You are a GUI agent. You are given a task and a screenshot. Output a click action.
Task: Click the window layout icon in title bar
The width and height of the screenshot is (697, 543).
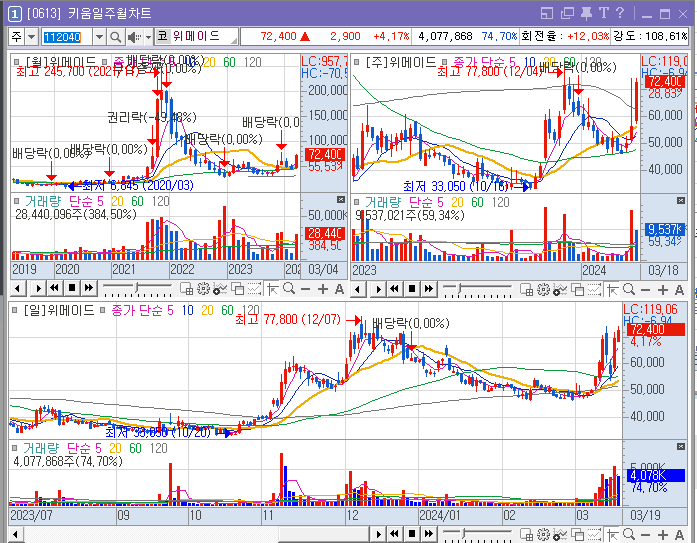tap(547, 14)
